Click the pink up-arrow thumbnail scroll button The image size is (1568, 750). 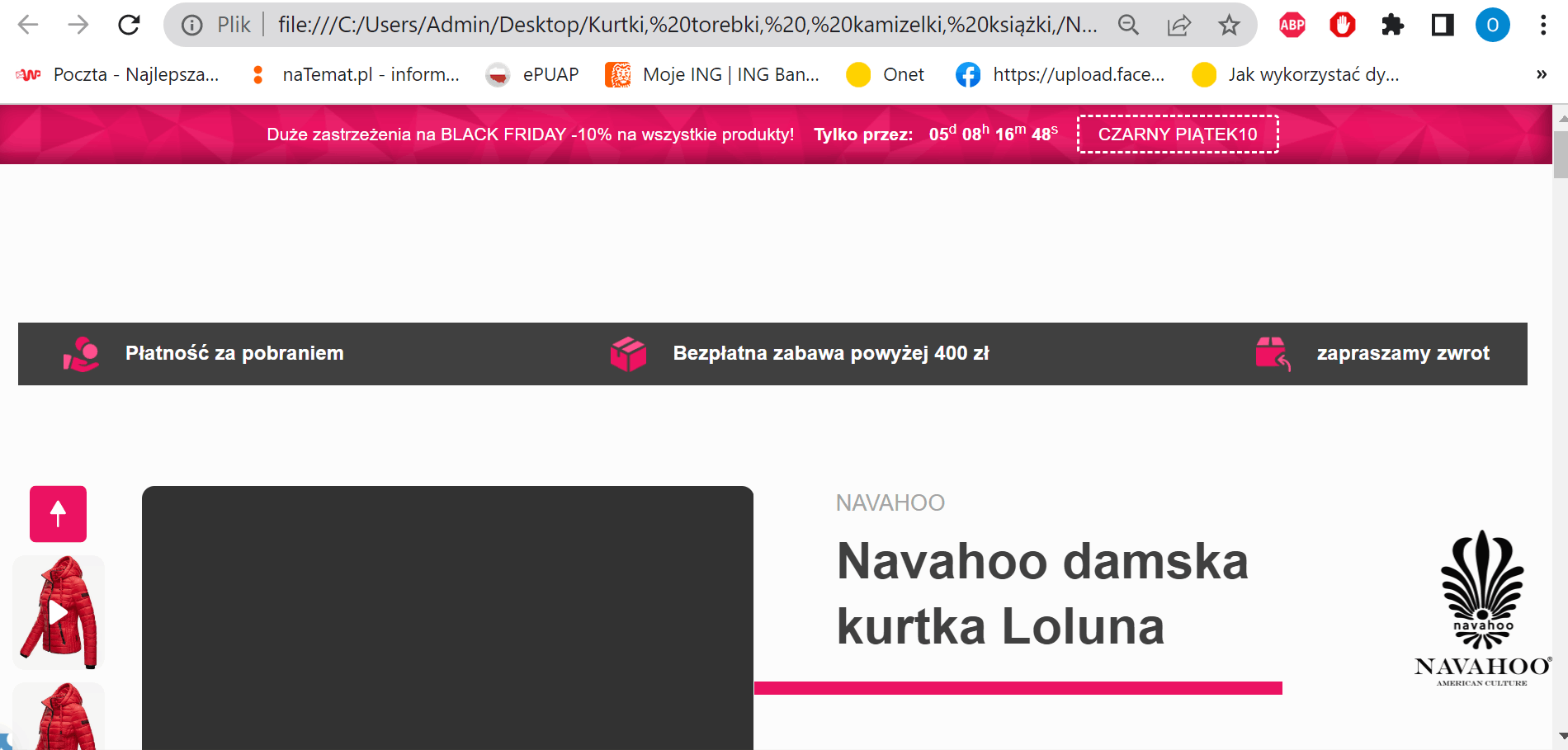pos(58,514)
